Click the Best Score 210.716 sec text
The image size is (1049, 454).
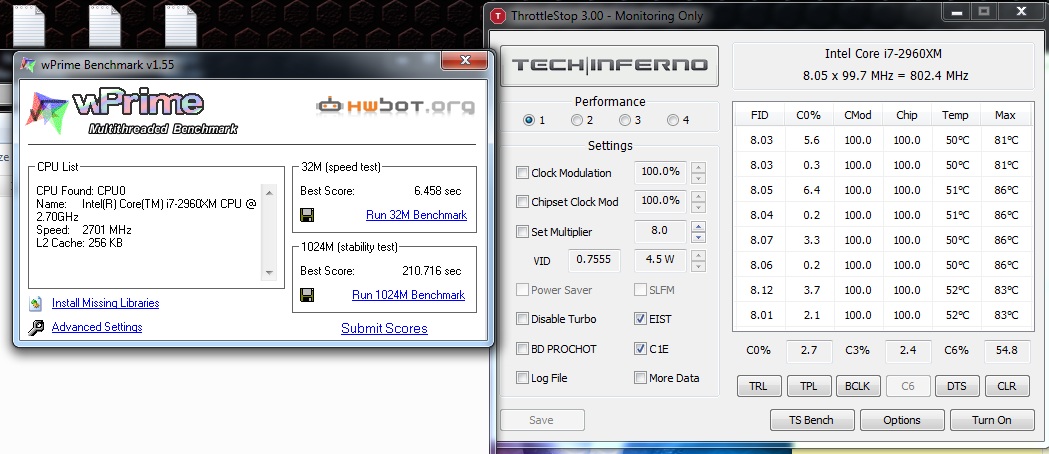point(432,271)
